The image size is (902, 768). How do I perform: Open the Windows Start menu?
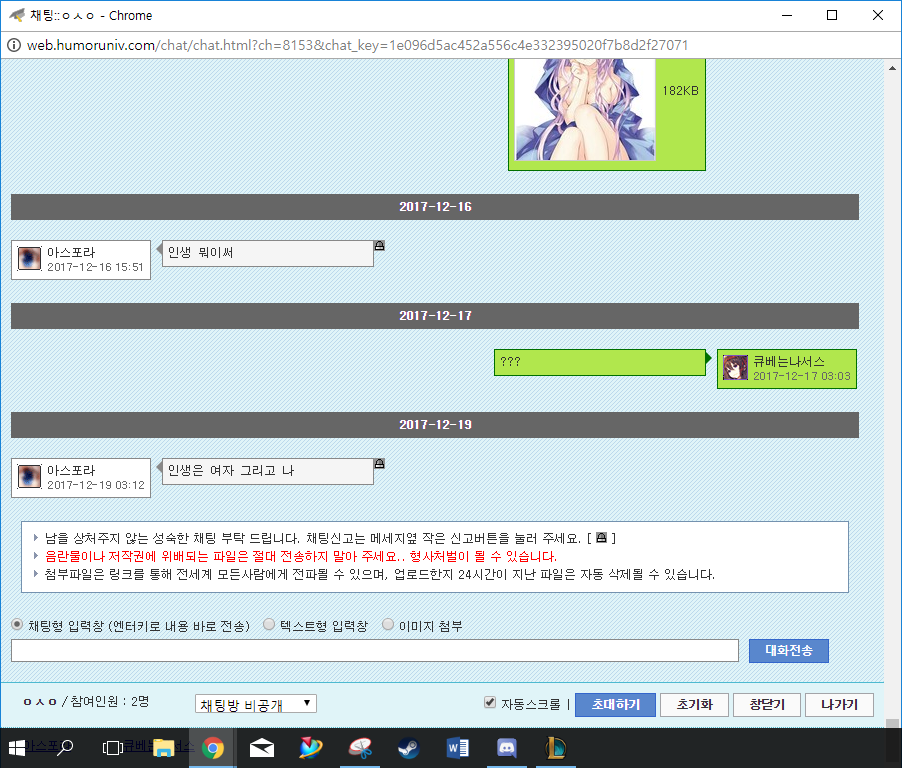(x=17, y=748)
